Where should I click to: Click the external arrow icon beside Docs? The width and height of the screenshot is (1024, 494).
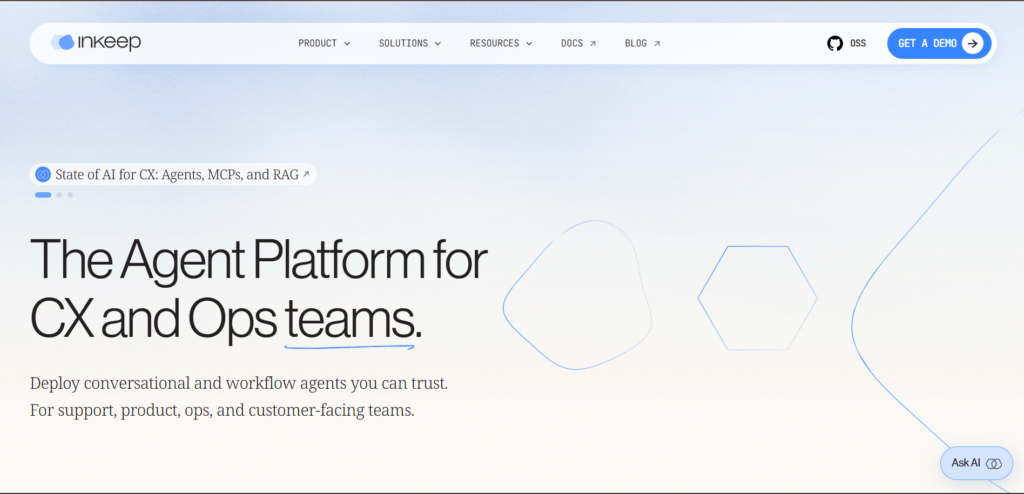coord(593,44)
